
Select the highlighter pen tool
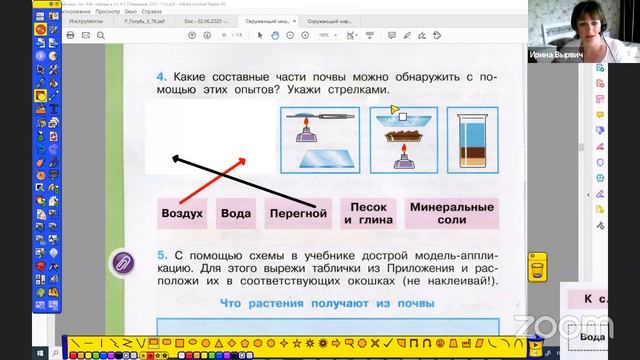[407, 36]
